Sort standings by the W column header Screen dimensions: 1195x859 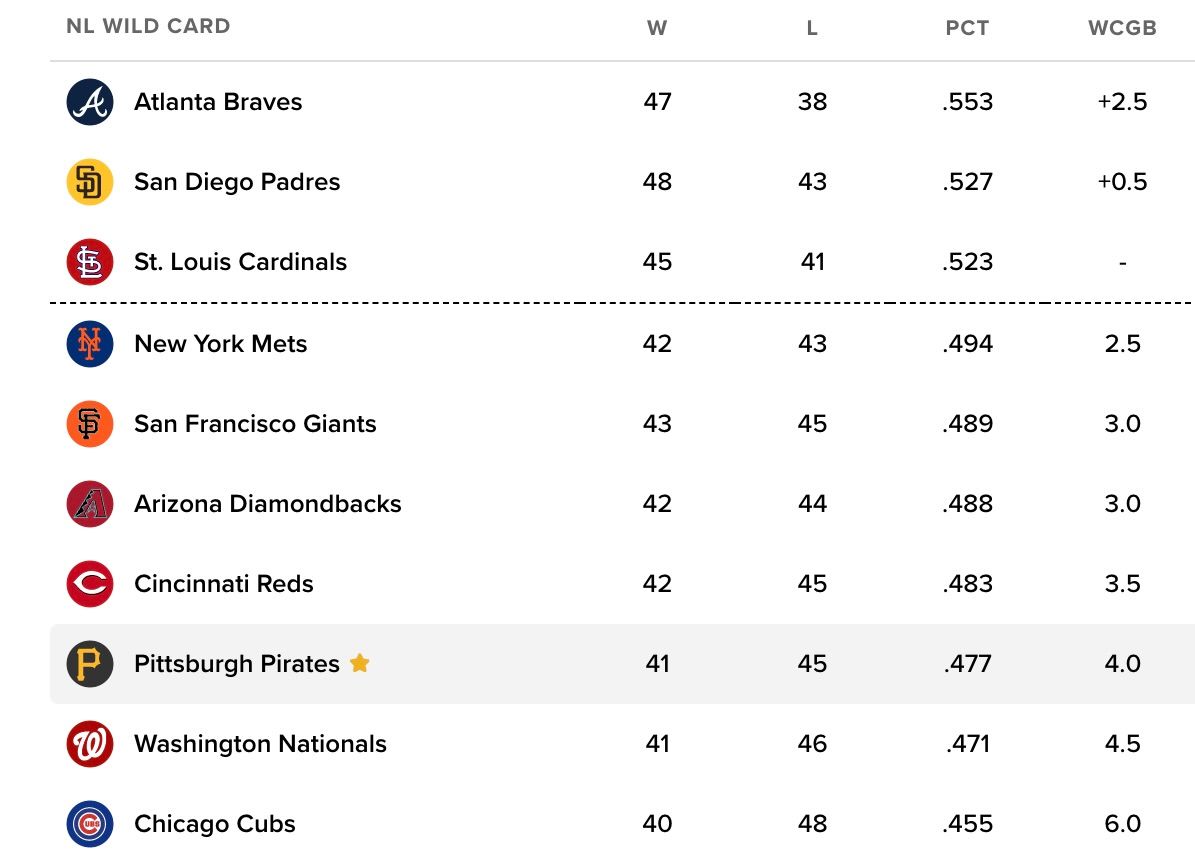tap(657, 28)
